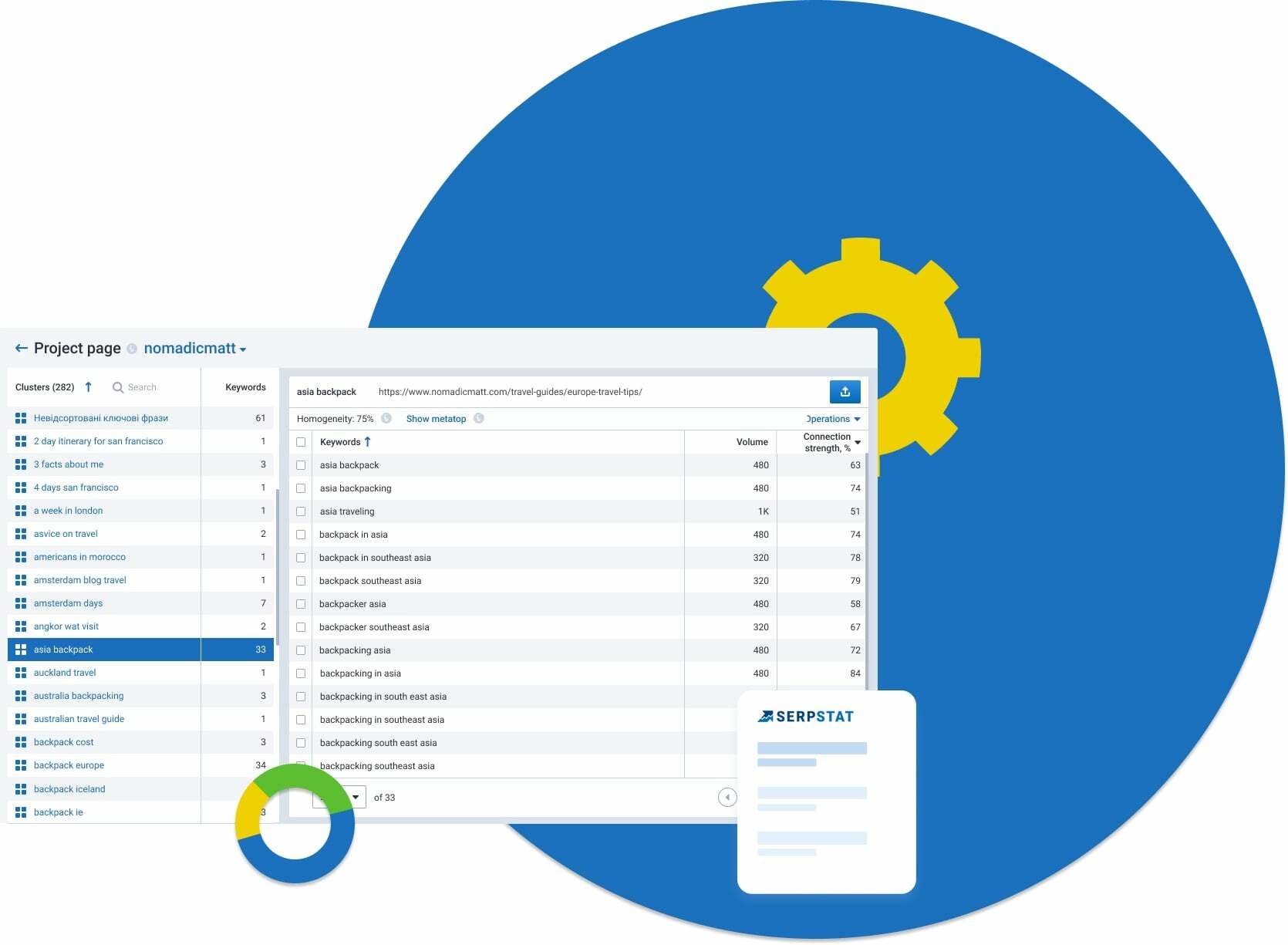This screenshot has height=945, width=1288.
Task: Click the info icon after Project page
Action: [x=132, y=349]
